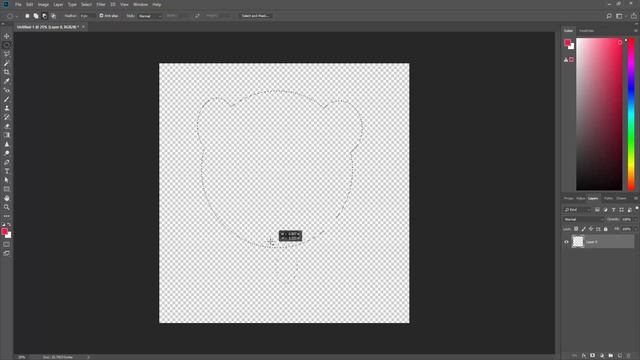Select the Dodge tool
Image resolution: width=640 pixels, height=360 pixels.
tap(7, 153)
